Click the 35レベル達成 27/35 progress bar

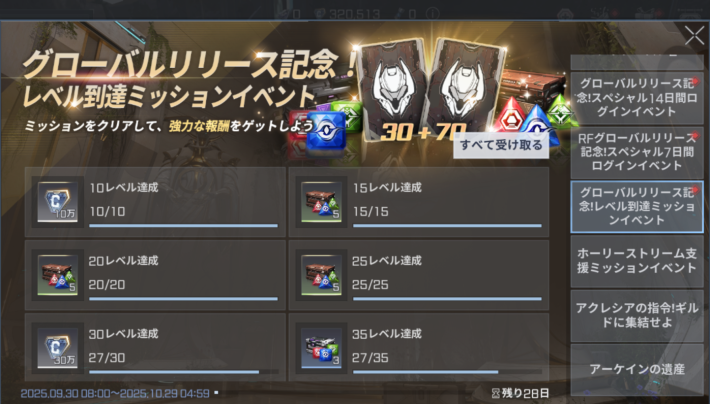447,372
